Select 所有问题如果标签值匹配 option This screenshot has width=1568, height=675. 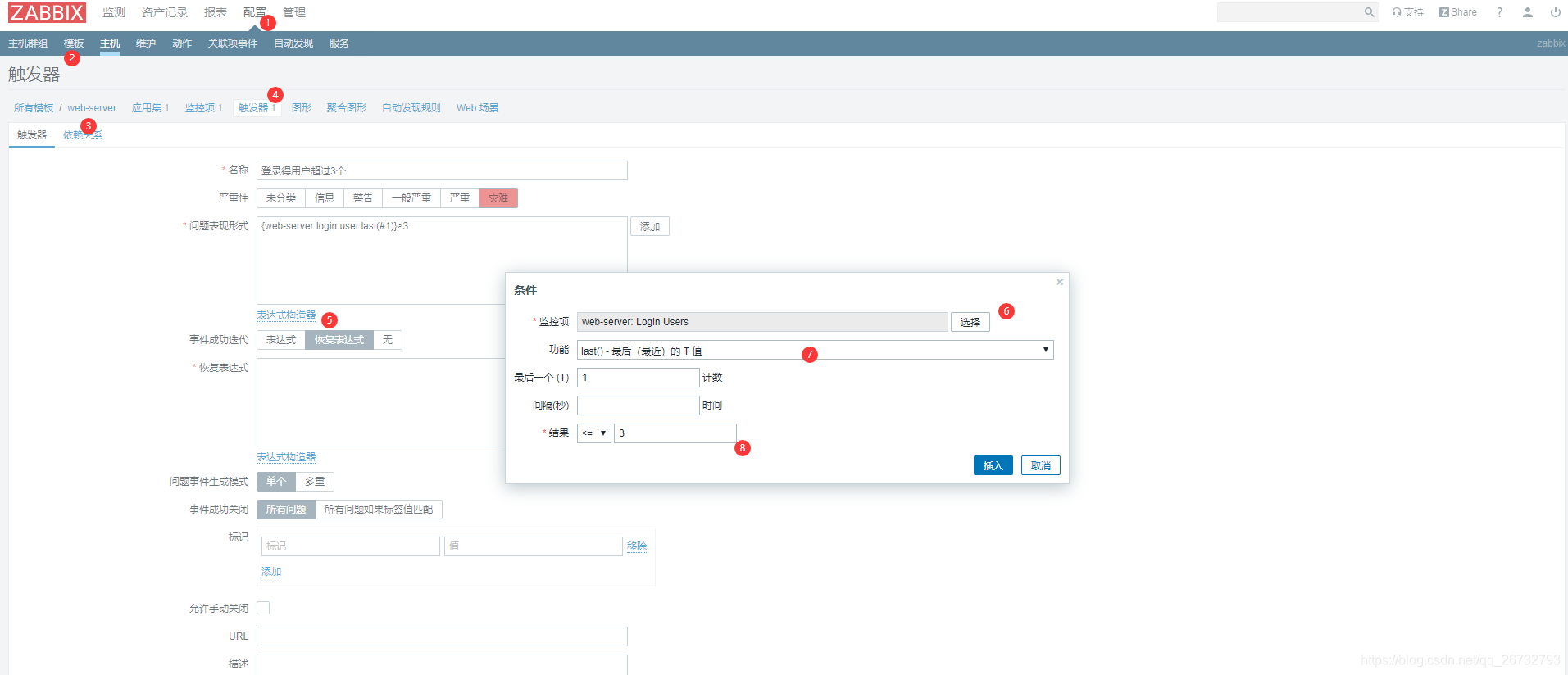379,510
